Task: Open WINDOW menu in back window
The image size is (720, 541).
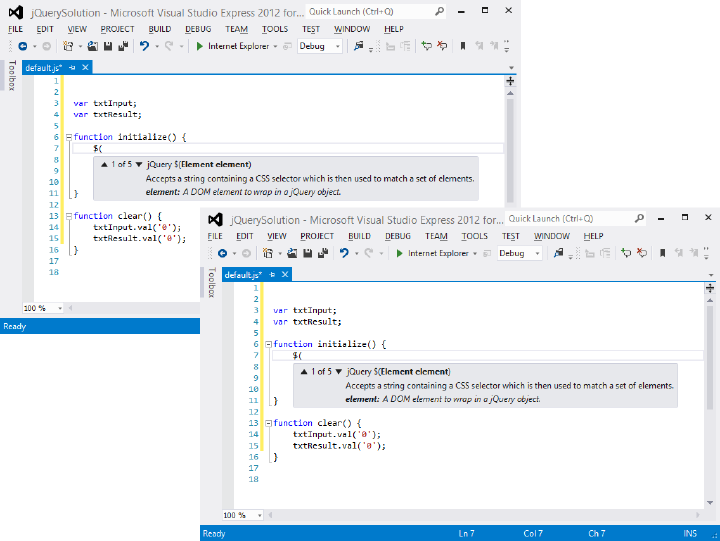Action: point(352,29)
